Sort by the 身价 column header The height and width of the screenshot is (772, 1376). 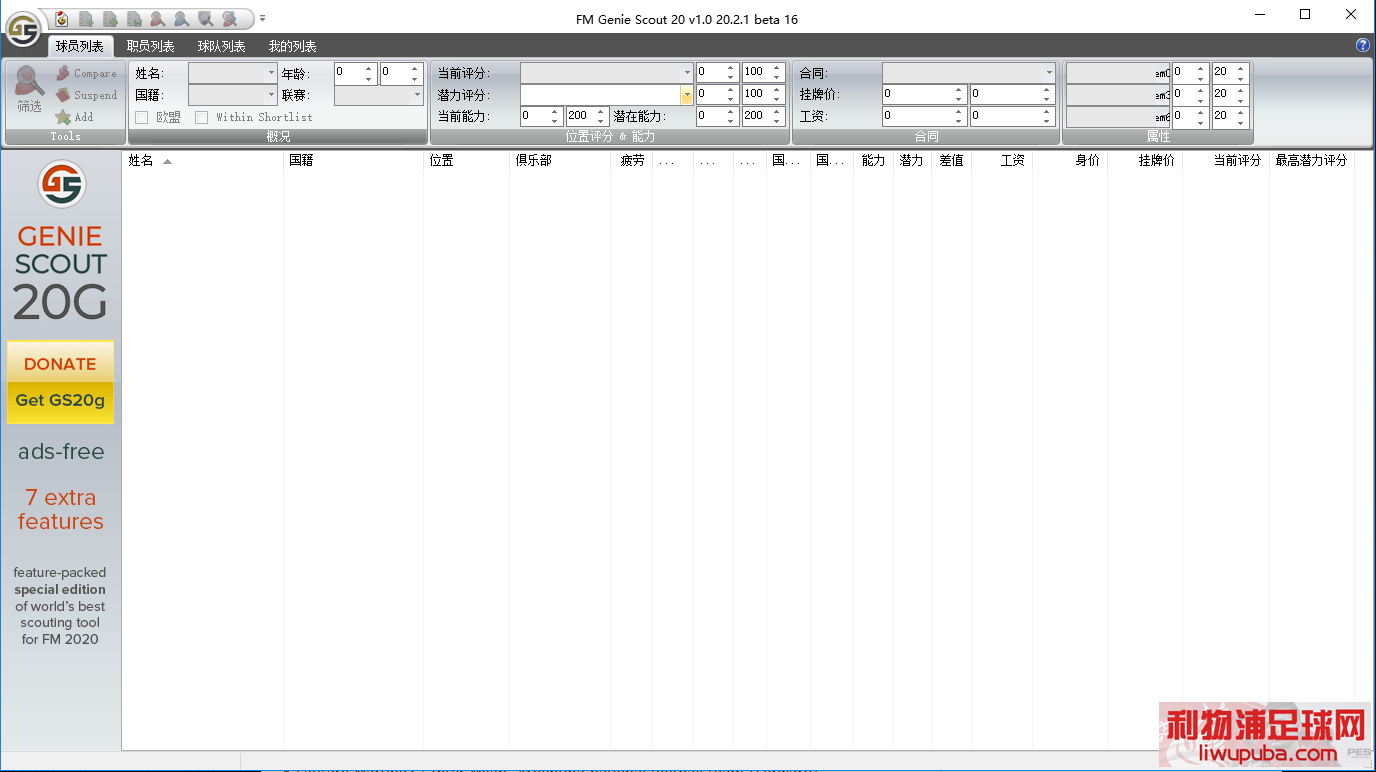coord(1070,160)
